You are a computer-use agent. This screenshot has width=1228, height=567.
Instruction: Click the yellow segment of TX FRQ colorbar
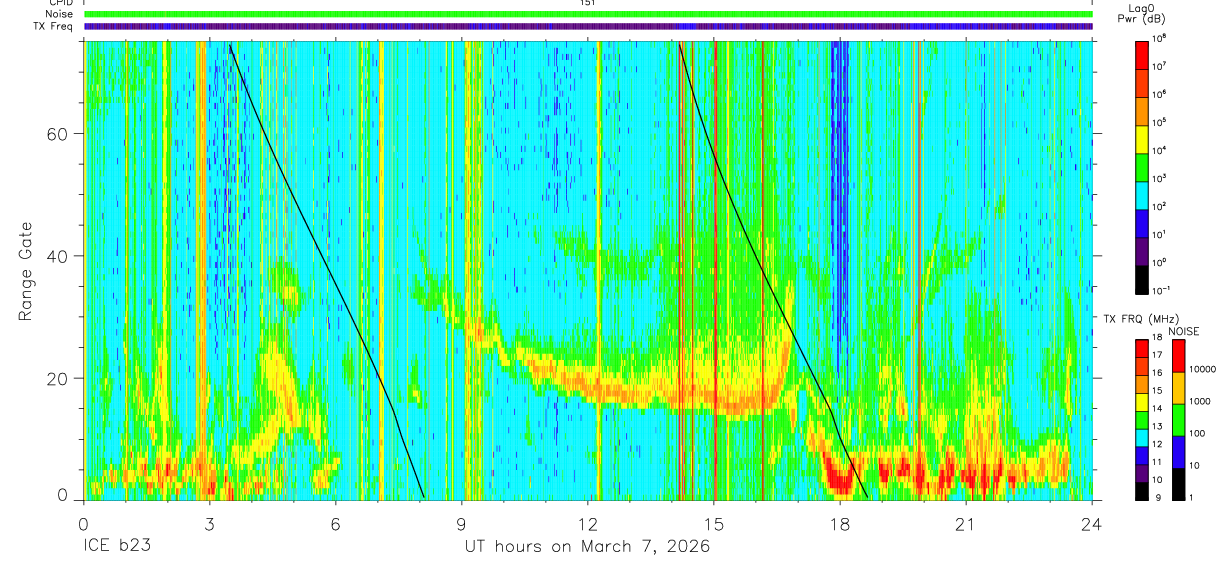point(1143,402)
